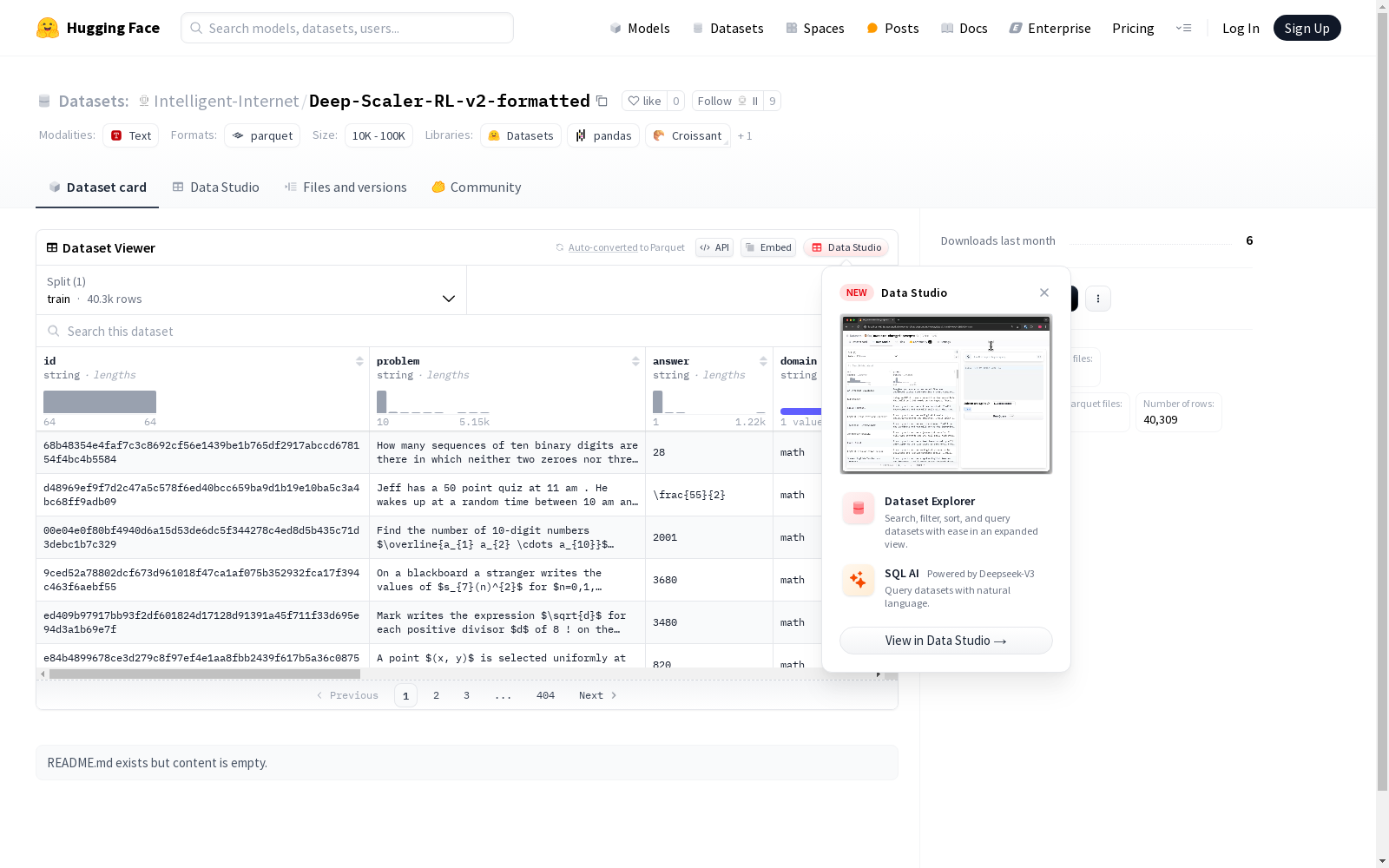Click the SQL AI sparkle icon
The height and width of the screenshot is (868, 1389).
pyautogui.click(x=859, y=580)
